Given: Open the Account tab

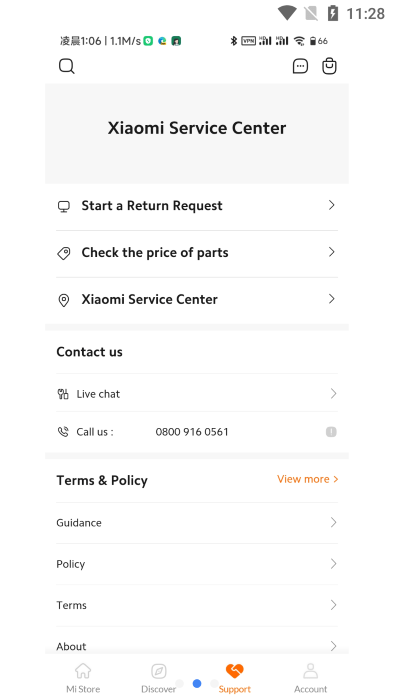Looking at the screenshot, I should pos(311,678).
